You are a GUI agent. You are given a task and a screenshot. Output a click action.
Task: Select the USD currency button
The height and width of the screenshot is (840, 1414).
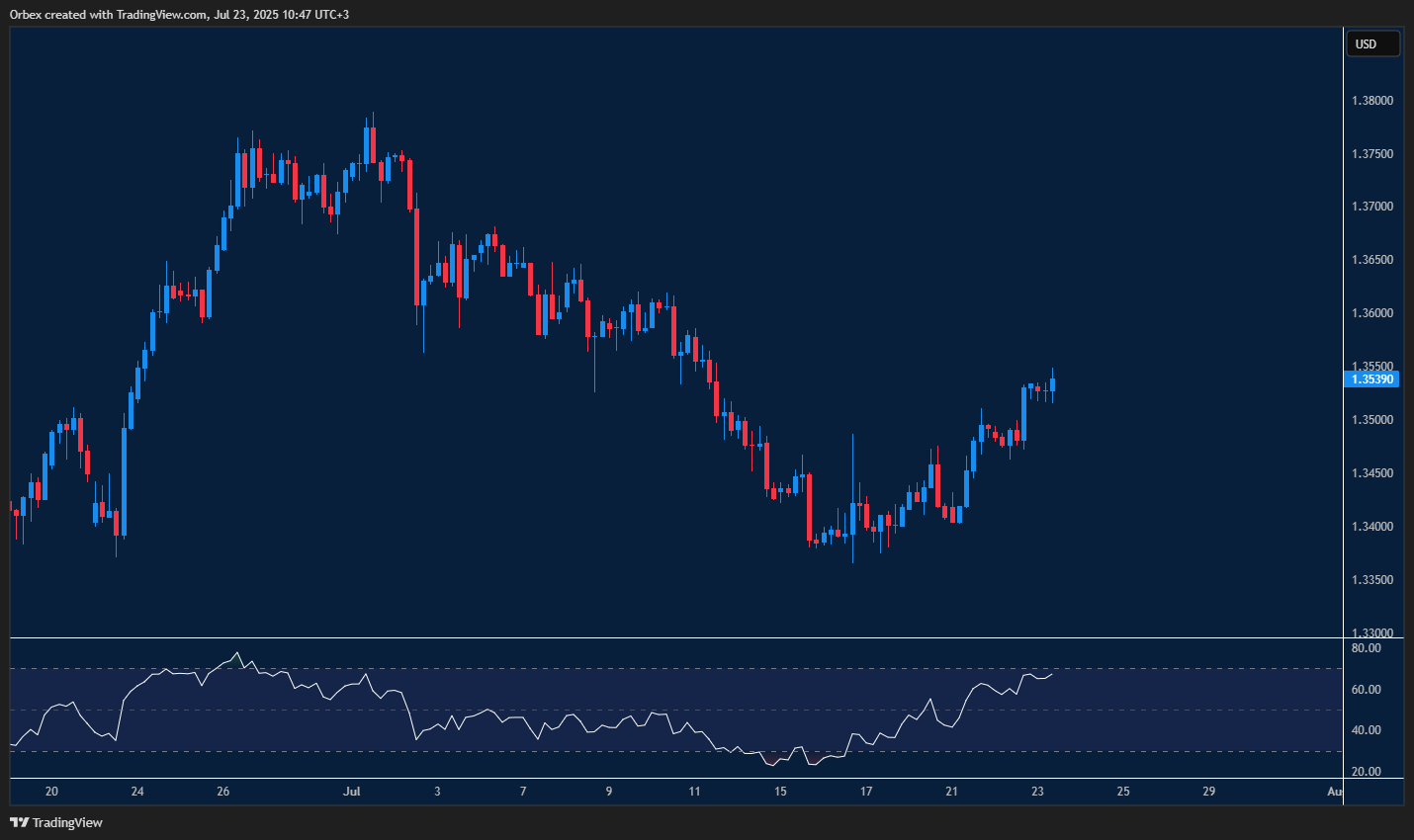tap(1372, 43)
